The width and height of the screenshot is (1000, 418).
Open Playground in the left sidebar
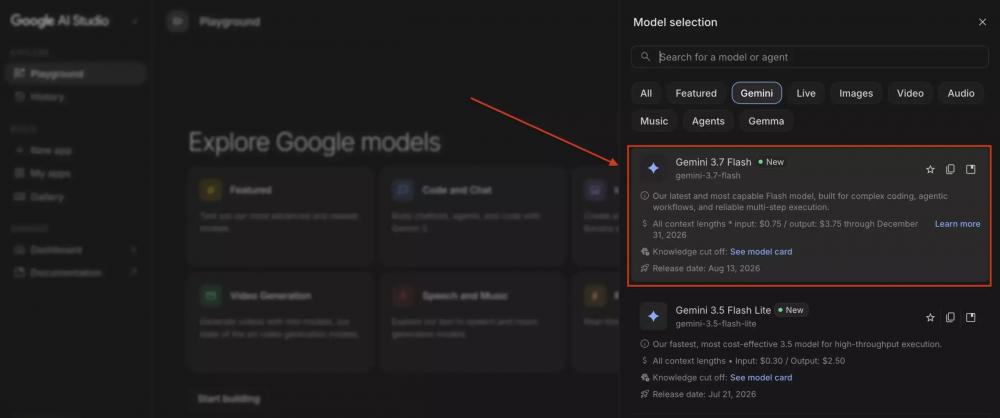[x=75, y=74]
